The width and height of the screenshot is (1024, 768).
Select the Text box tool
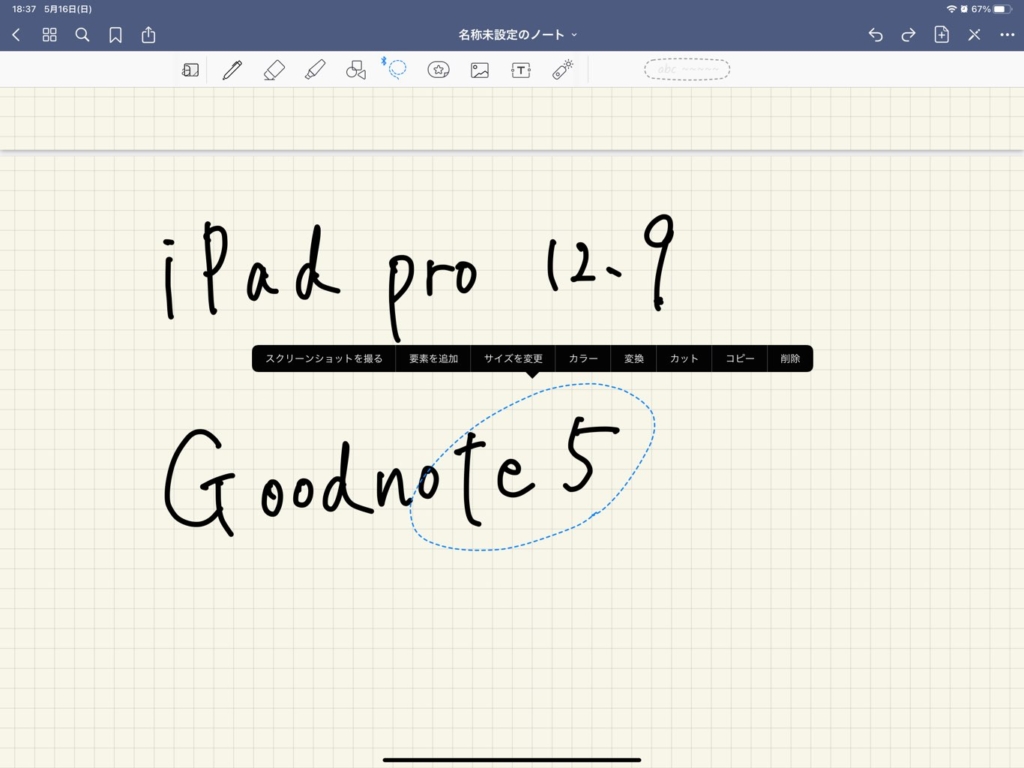(521, 70)
